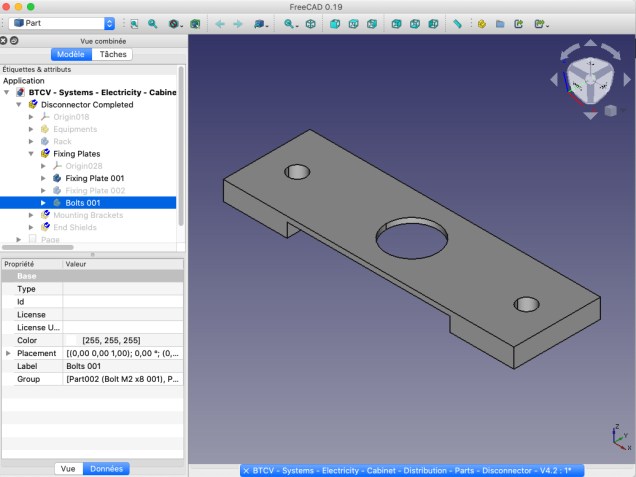The width and height of the screenshot is (636, 477).
Task: Select the Données properties tab
Action: tap(105, 468)
